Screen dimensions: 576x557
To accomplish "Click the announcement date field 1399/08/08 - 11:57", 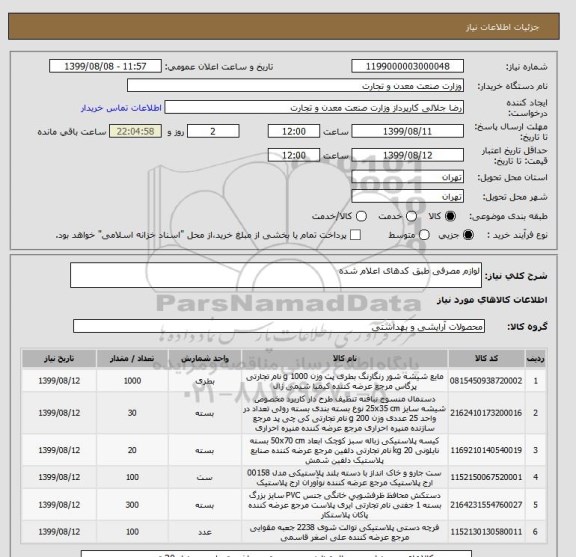I will [105, 66].
